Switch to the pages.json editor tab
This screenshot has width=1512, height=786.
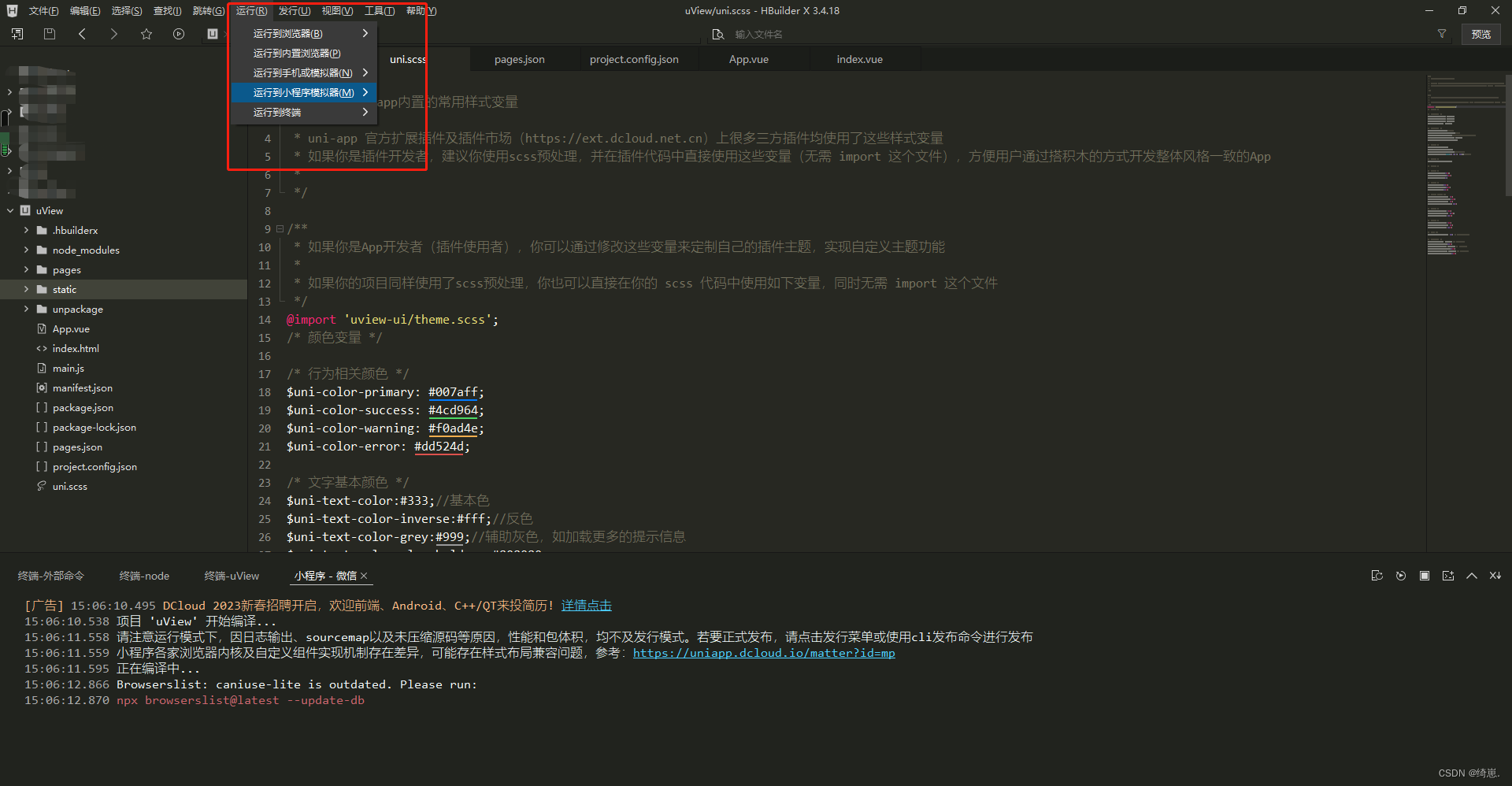click(x=518, y=58)
